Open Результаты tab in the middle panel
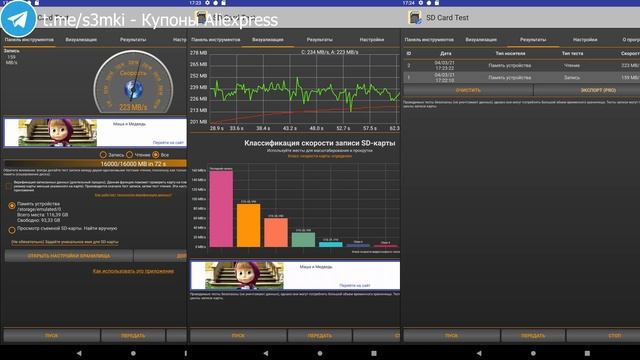The width and height of the screenshot is (640, 360). tap(320, 40)
